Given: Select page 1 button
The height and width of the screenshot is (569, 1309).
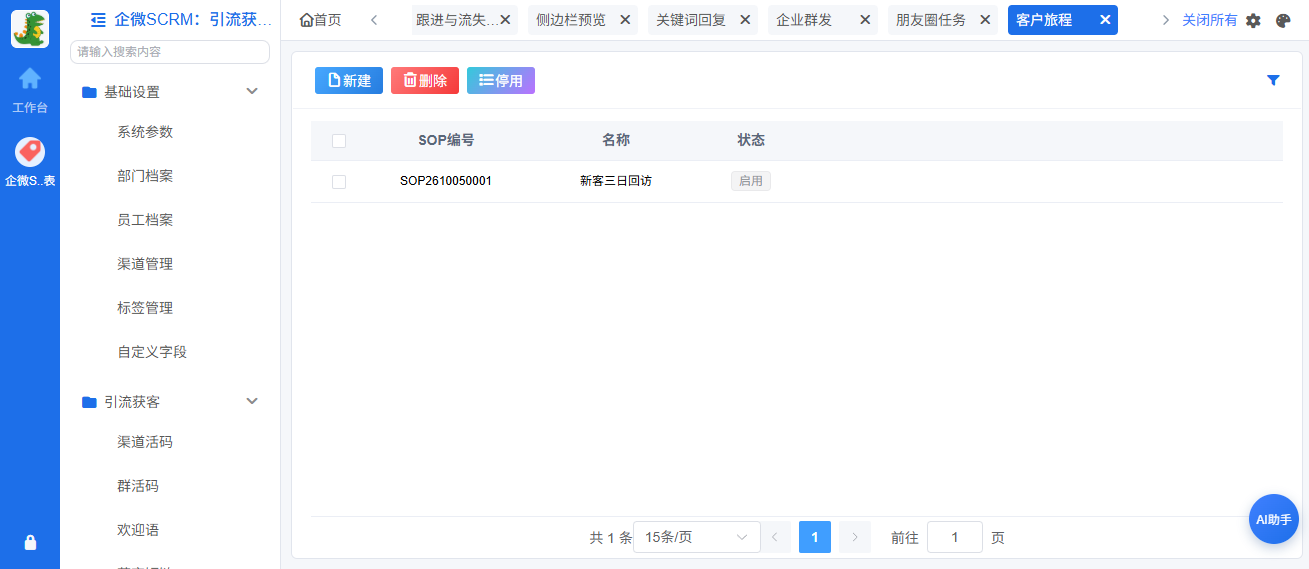Looking at the screenshot, I should [x=815, y=537].
